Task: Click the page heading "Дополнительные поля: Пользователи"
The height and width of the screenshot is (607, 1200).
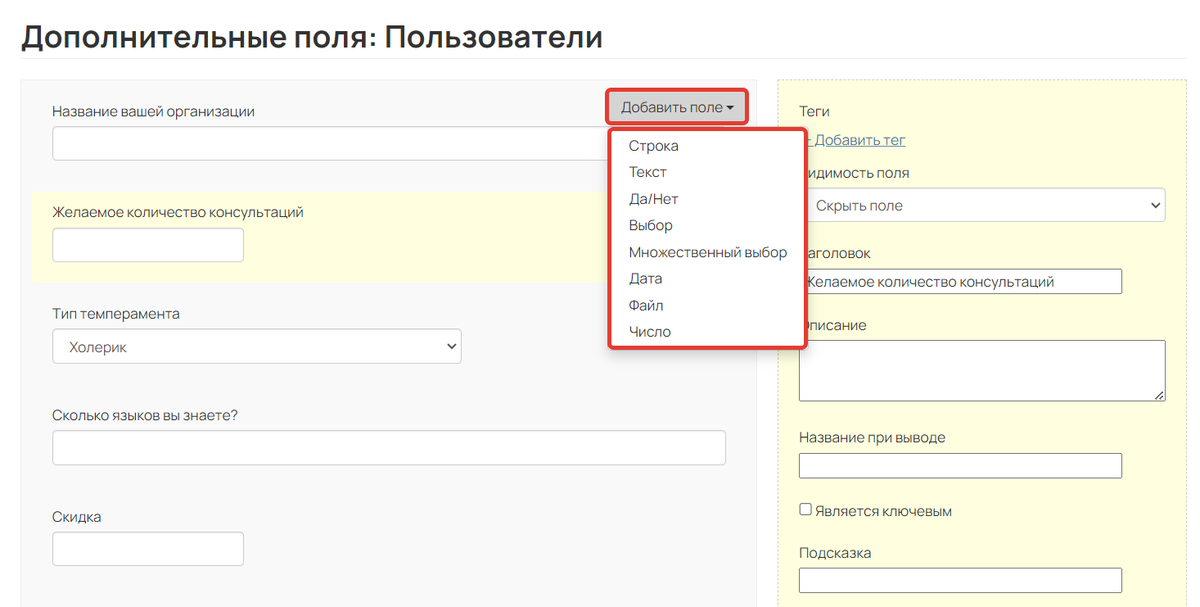Action: click(312, 37)
